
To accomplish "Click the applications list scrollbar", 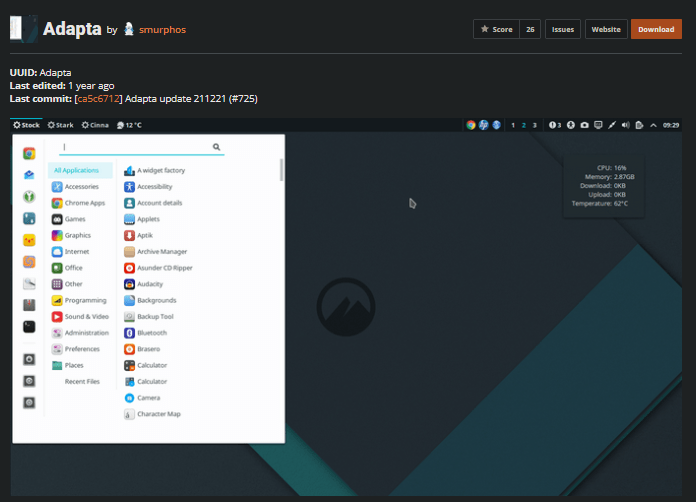I will tap(281, 170).
